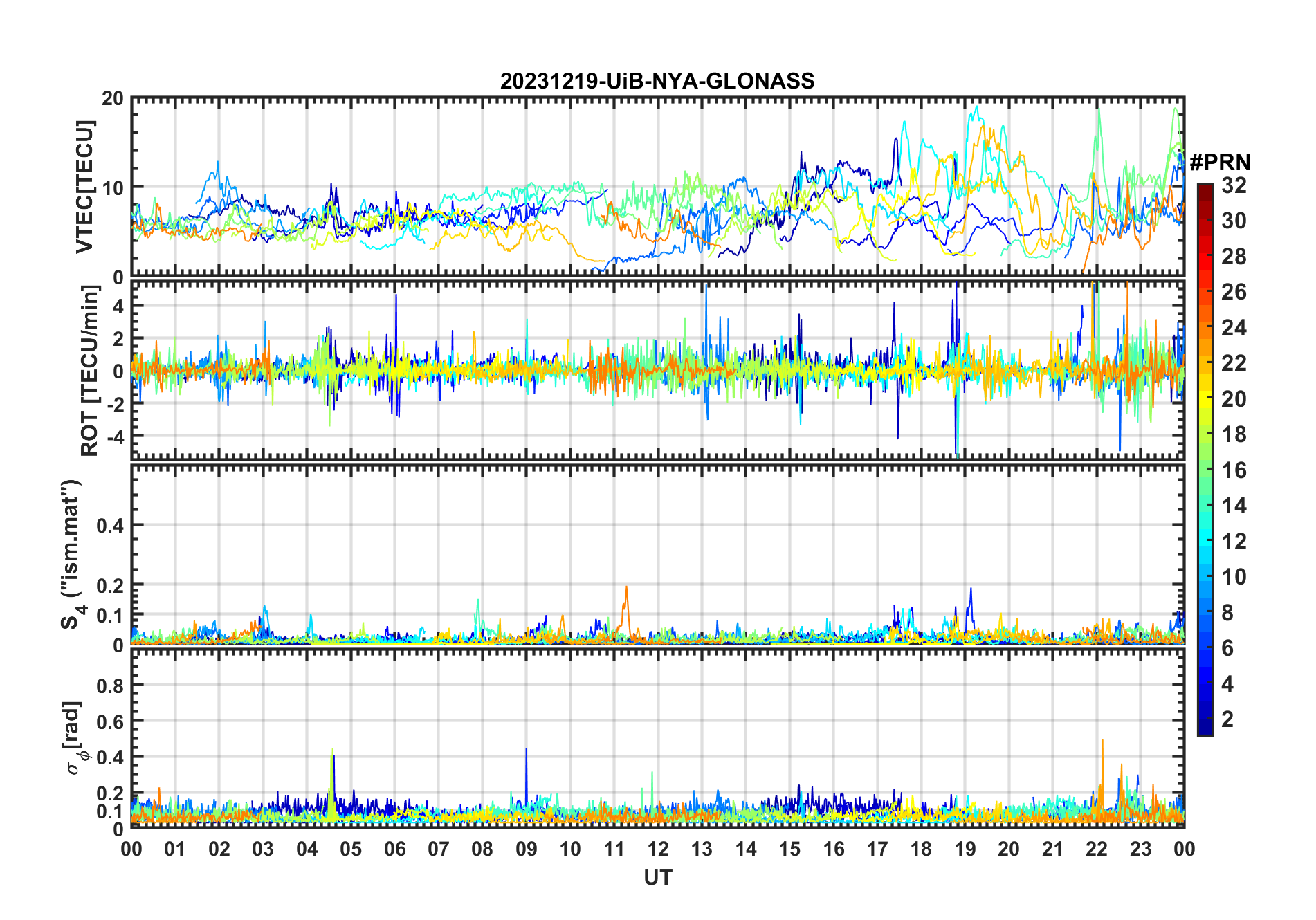Click the UT x-axis label

658,878
